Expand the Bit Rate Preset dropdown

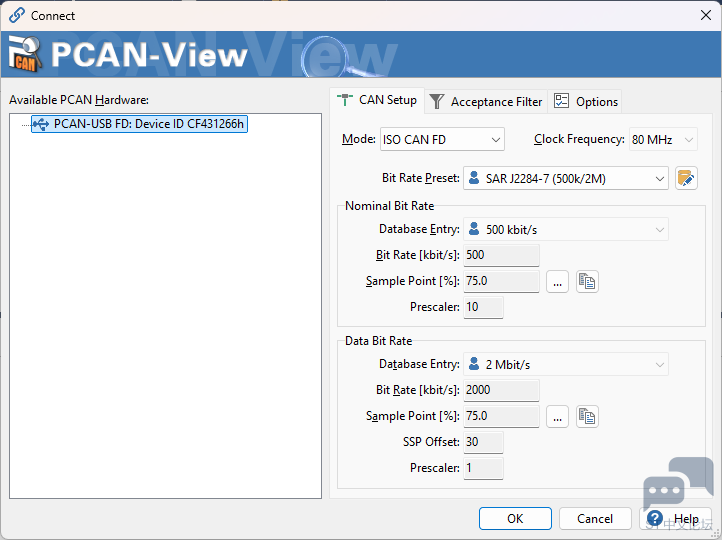565,179
